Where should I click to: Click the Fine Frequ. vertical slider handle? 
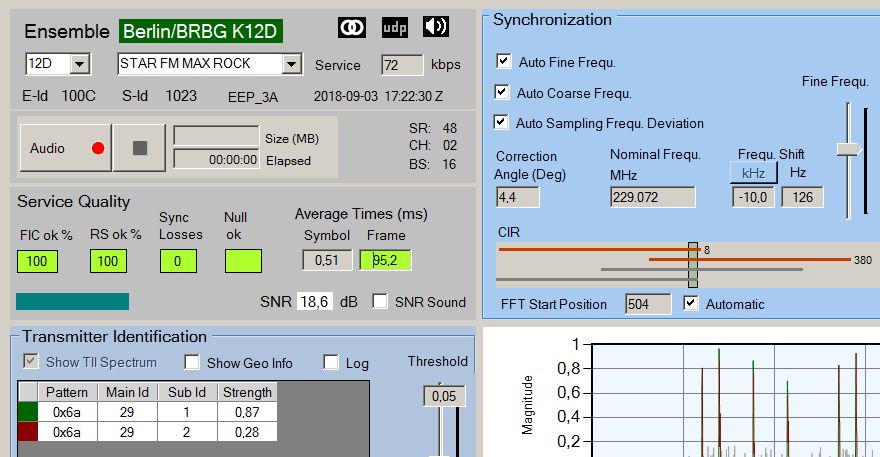(x=850, y=149)
